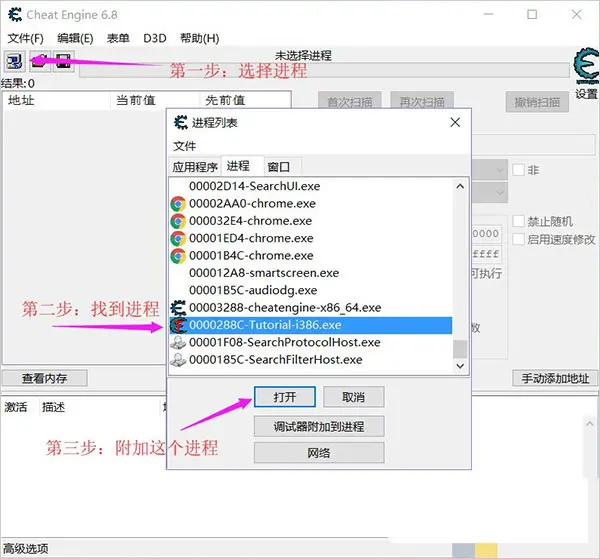Click the 查看内存 button
Viewport: 600px width, 559px height.
point(45,379)
